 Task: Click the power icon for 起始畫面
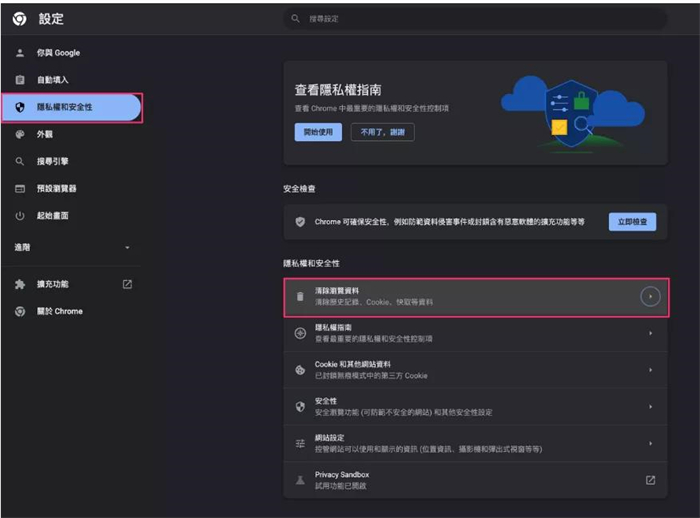click(x=20, y=216)
